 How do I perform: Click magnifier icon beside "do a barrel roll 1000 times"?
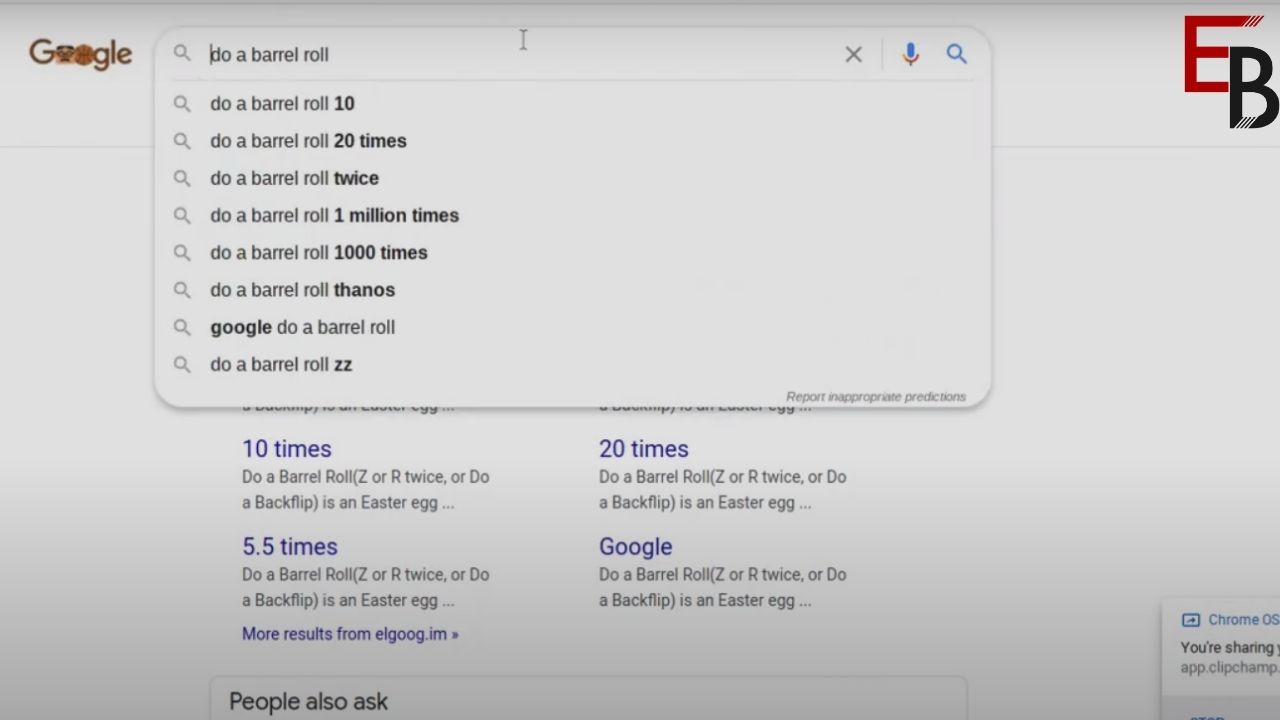[x=182, y=252]
